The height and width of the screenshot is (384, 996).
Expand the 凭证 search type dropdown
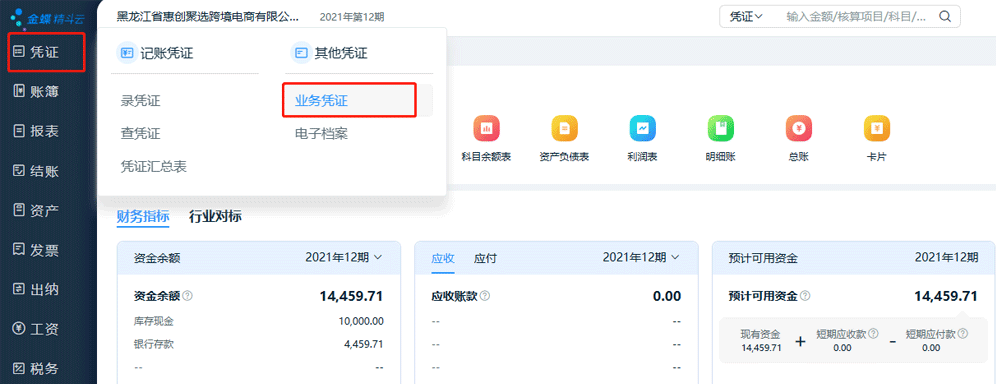coord(746,17)
